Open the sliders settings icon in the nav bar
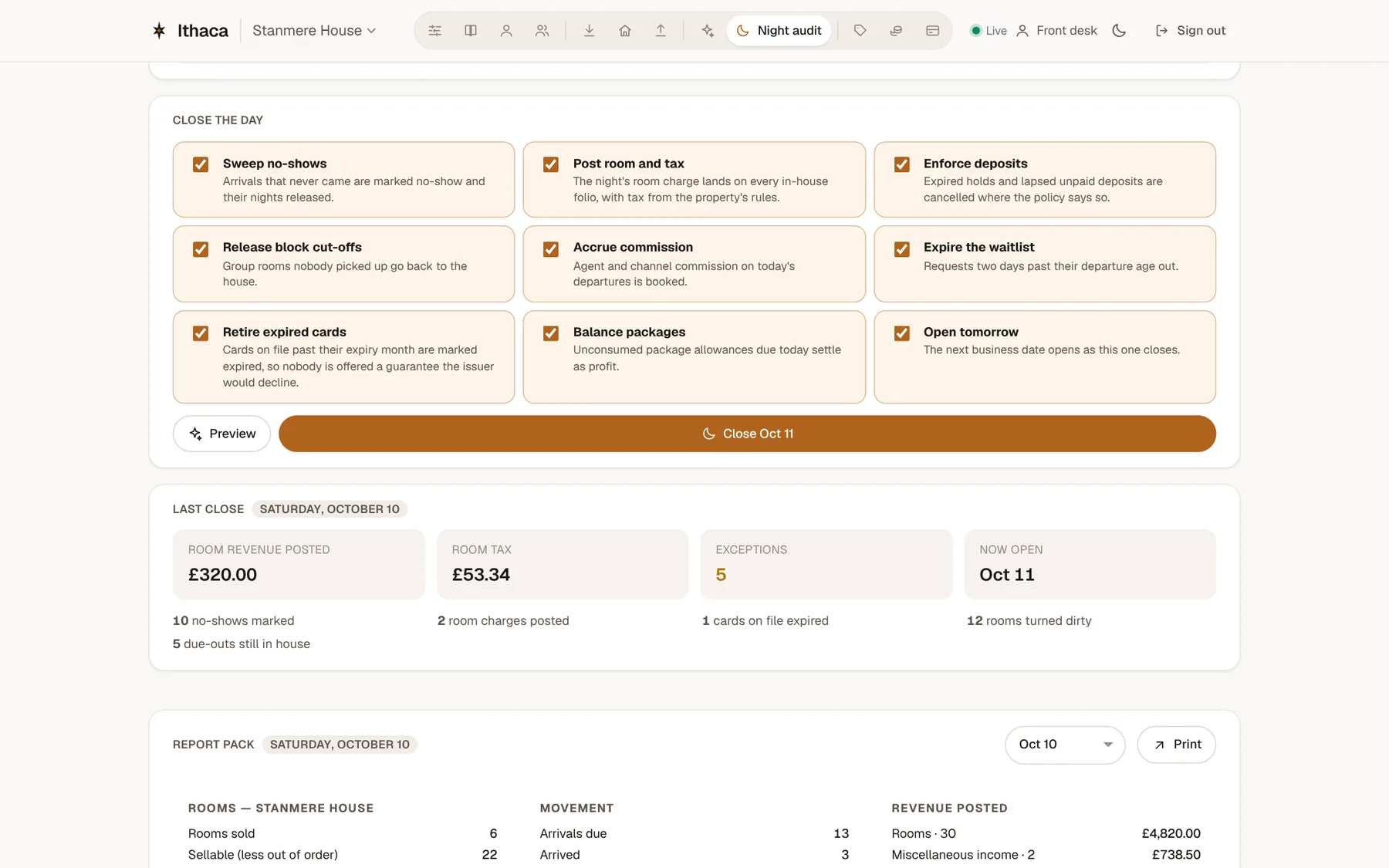Viewport: 1389px width, 868px height. tap(435, 31)
